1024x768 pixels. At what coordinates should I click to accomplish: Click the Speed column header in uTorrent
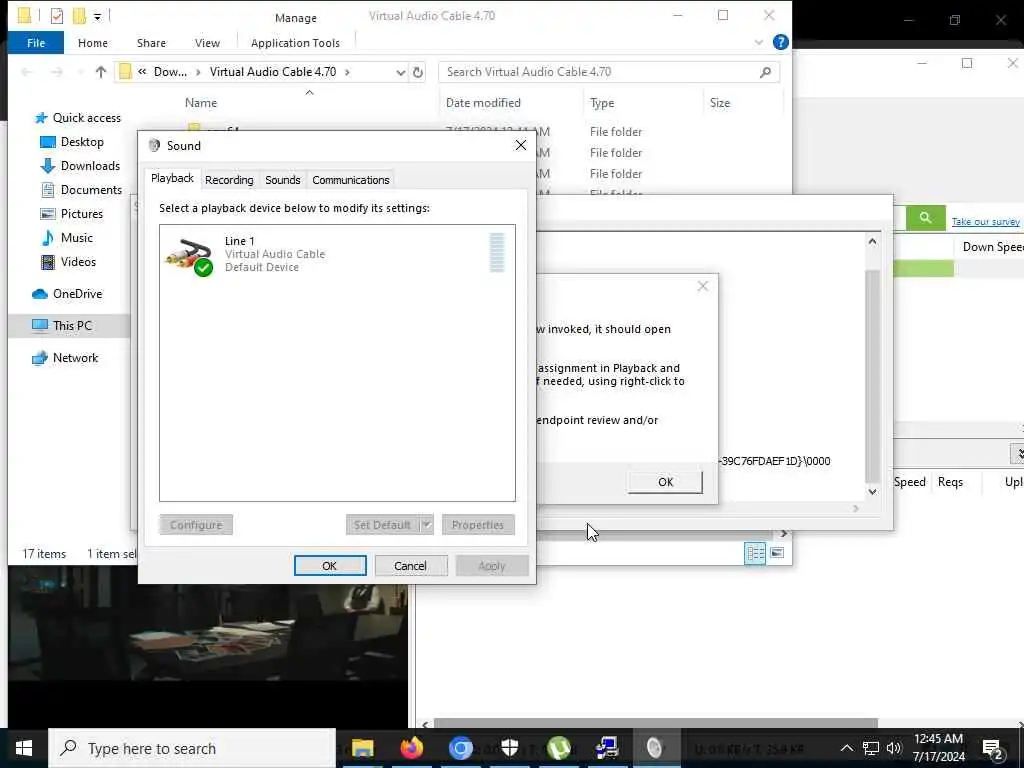[x=909, y=482]
